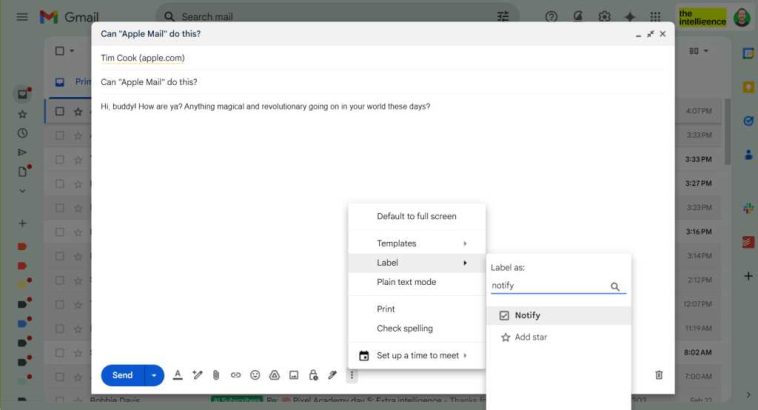
Task: Click into the email body text
Action: [x=265, y=106]
